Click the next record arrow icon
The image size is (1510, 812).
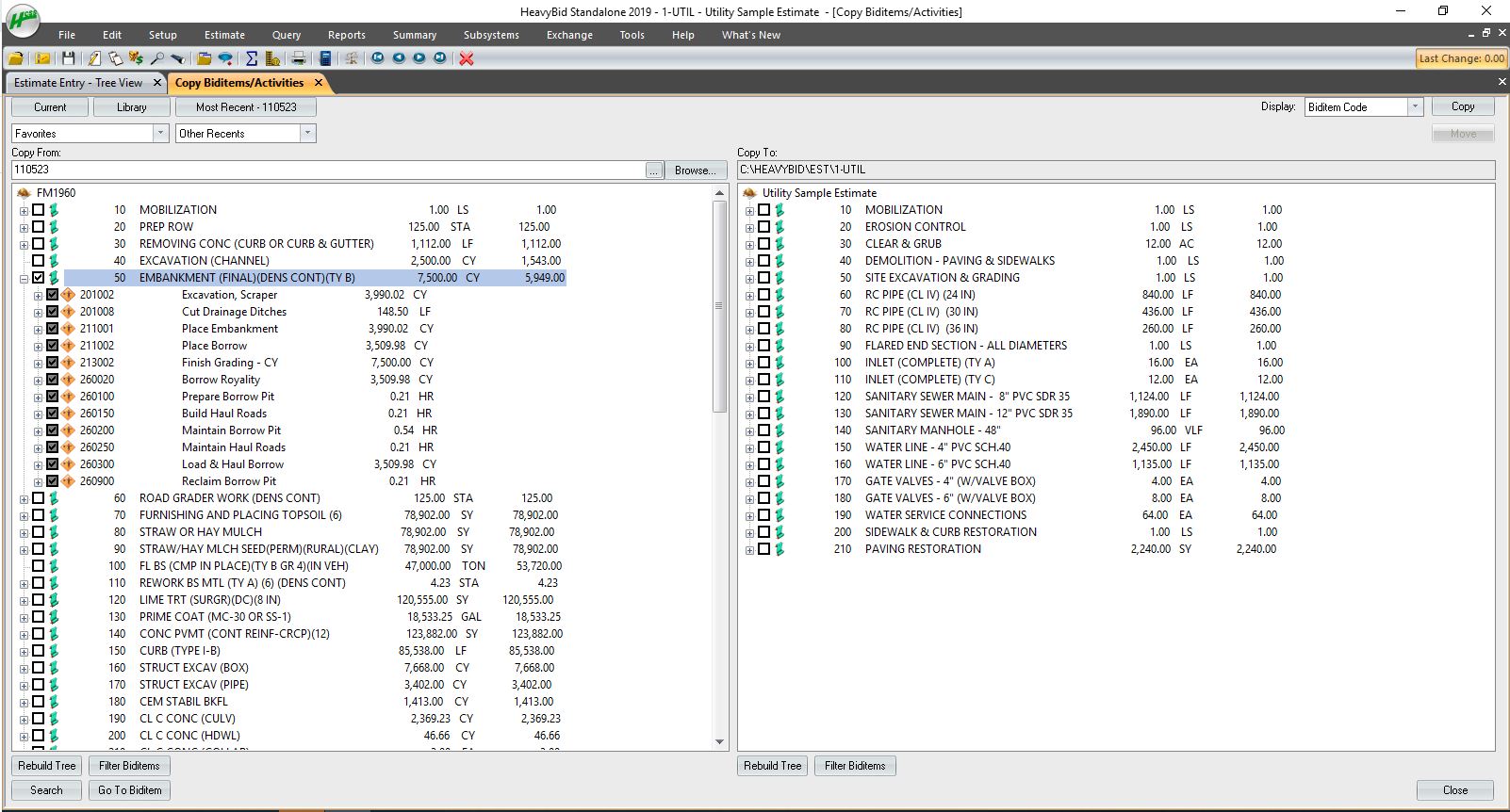419,58
